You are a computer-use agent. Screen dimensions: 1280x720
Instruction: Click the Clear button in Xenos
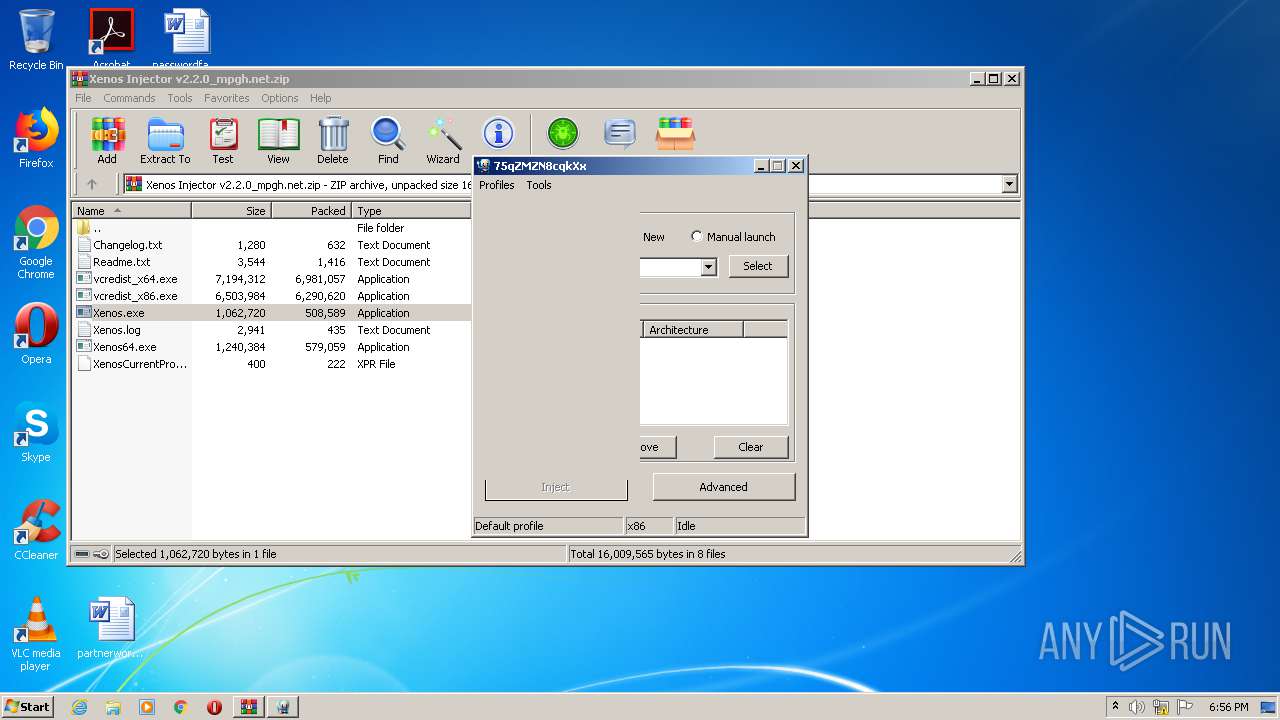click(751, 447)
